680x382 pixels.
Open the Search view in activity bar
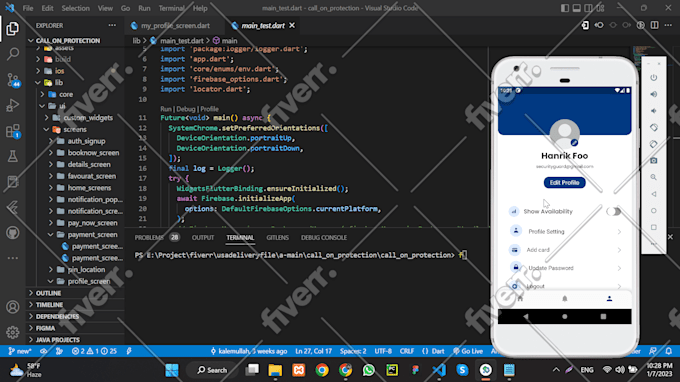click(x=13, y=54)
